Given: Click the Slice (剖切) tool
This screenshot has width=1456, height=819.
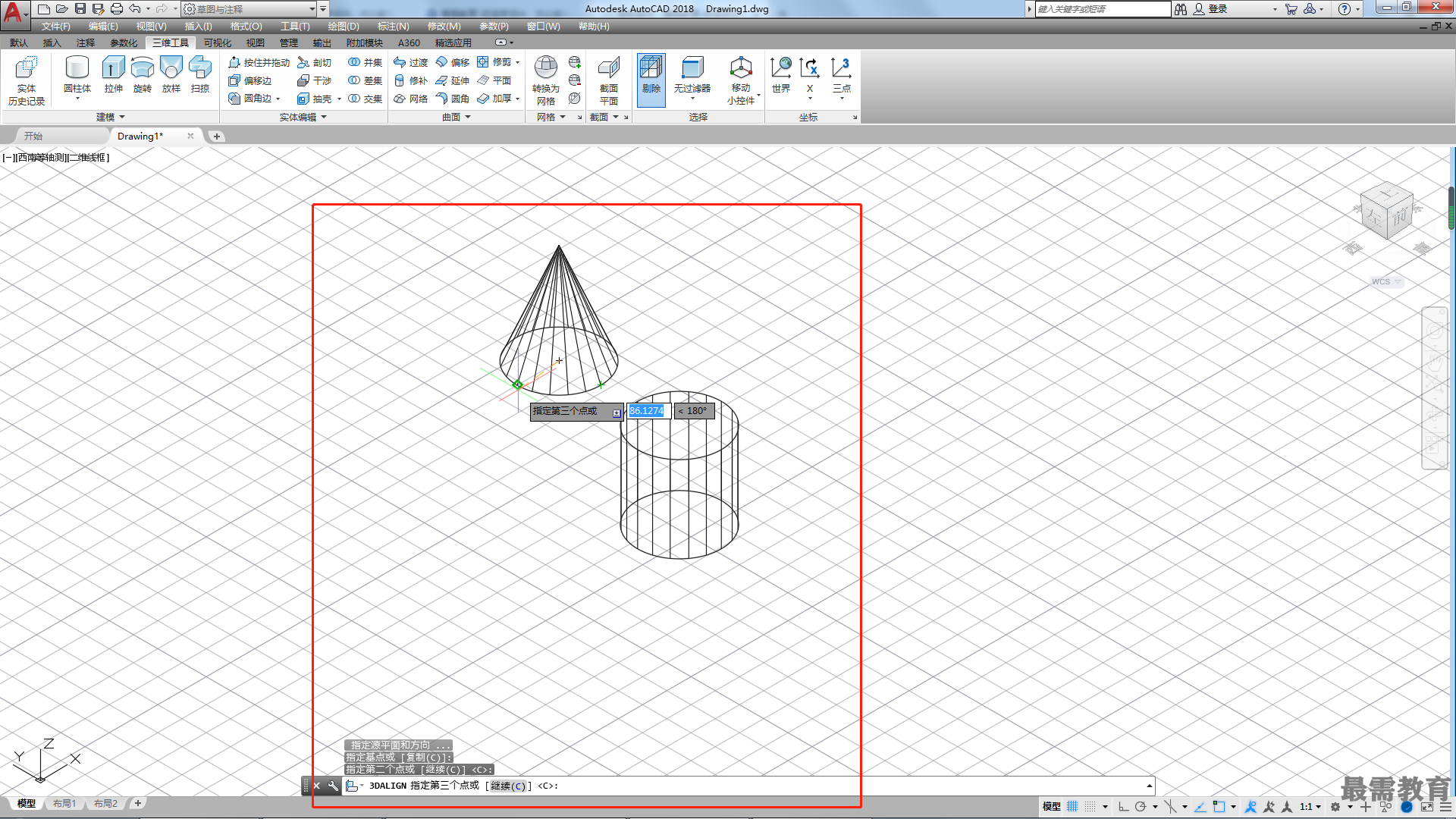Looking at the screenshot, I should point(315,62).
